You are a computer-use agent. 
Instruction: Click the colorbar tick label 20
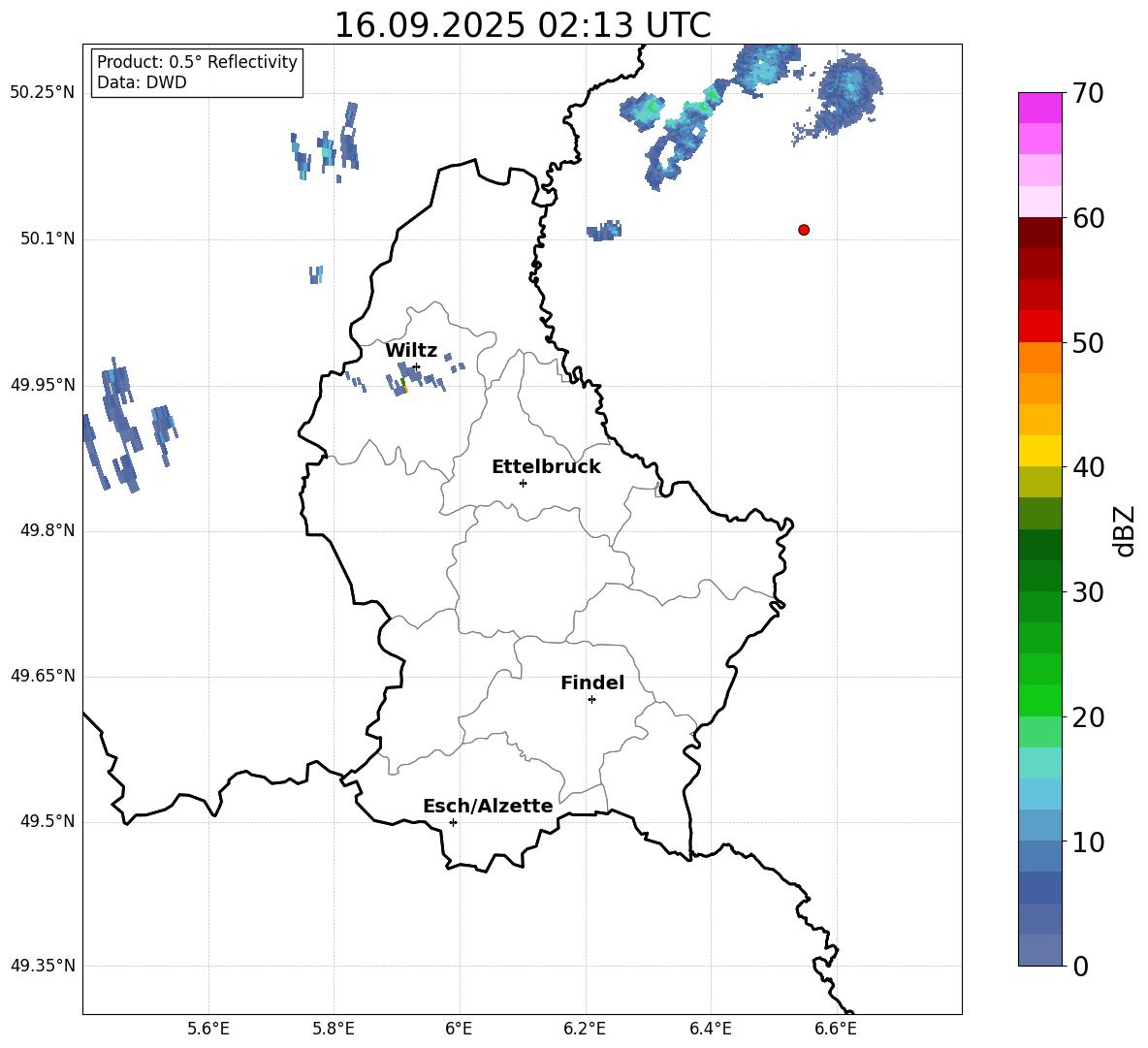click(1088, 717)
